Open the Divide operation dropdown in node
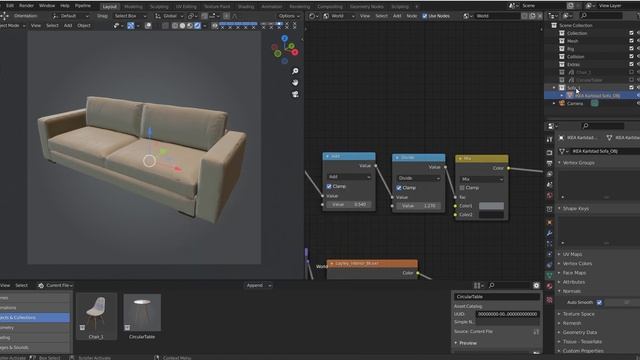 [x=419, y=178]
